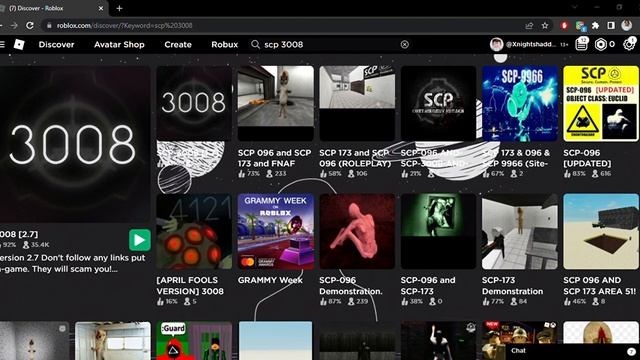Open the GRAMMY Week game thumbnail
Viewport: 640px width, 360px height.
coord(276,231)
